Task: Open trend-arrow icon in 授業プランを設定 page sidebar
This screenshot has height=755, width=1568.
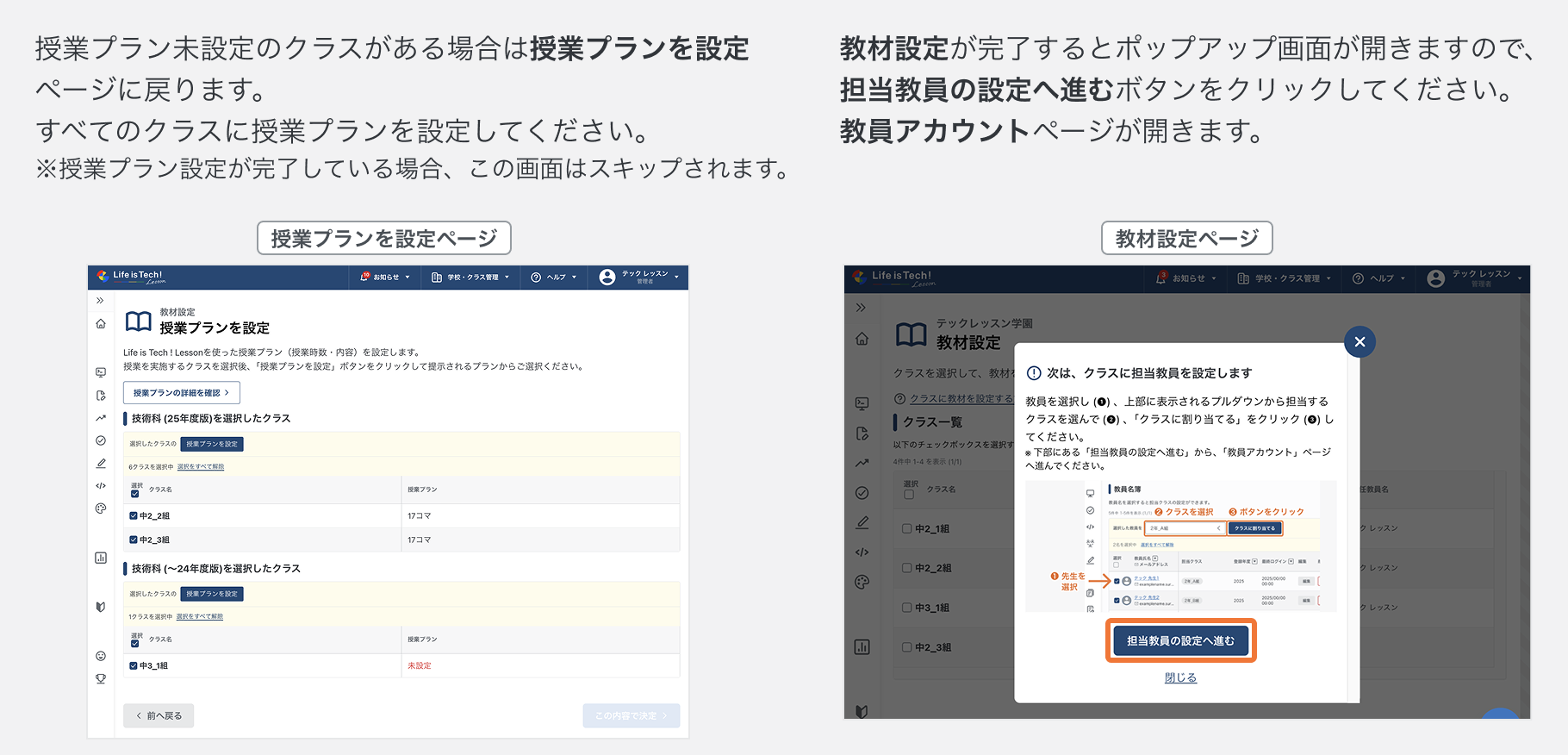Action: 101,418
